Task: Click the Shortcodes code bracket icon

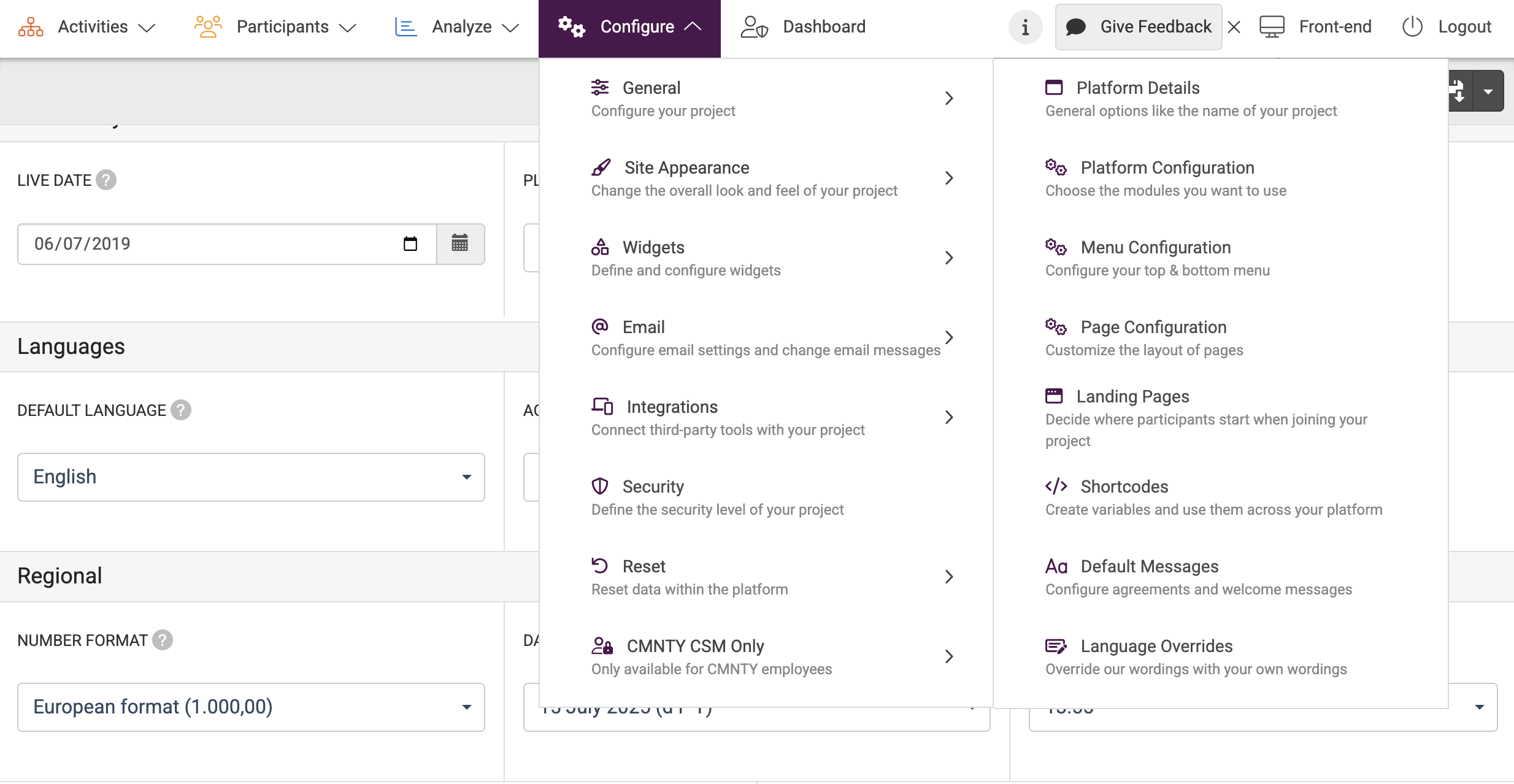Action: [1056, 486]
